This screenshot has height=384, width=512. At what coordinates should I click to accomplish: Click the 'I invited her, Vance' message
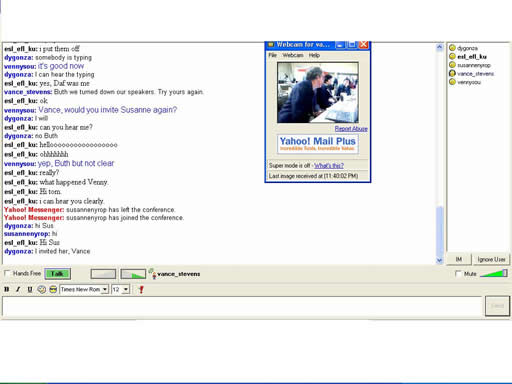pyautogui.click(x=62, y=251)
